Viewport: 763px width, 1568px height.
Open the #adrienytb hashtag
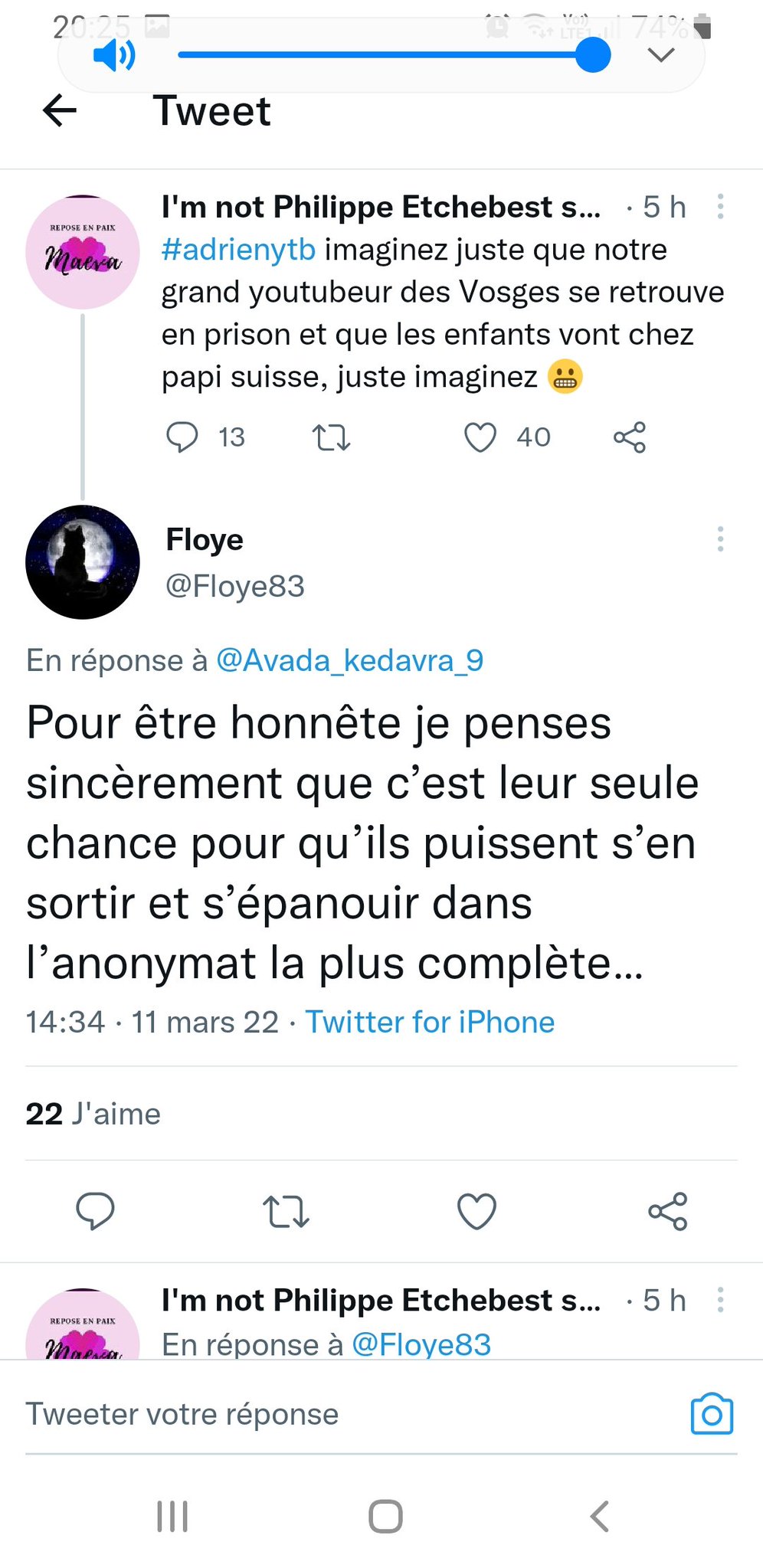pos(238,250)
